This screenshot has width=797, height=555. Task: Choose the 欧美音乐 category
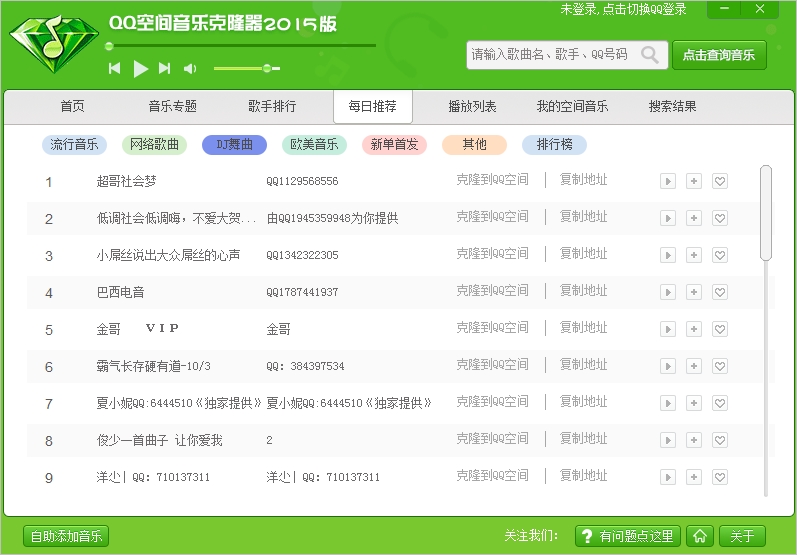pos(314,144)
